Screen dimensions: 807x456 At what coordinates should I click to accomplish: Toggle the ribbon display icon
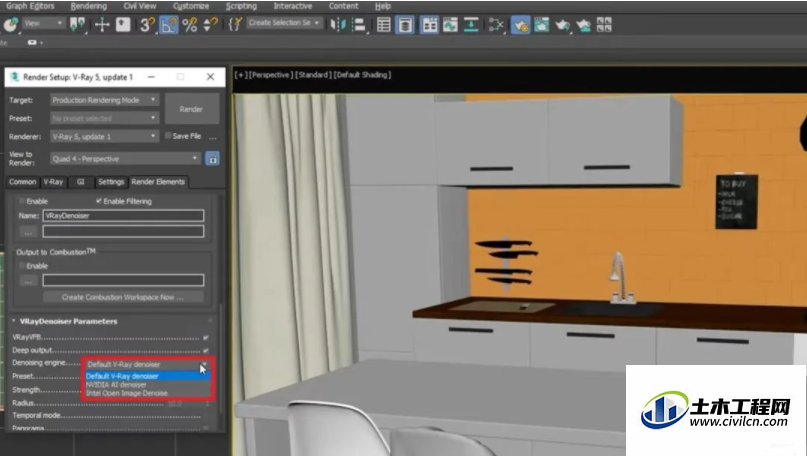[429, 24]
